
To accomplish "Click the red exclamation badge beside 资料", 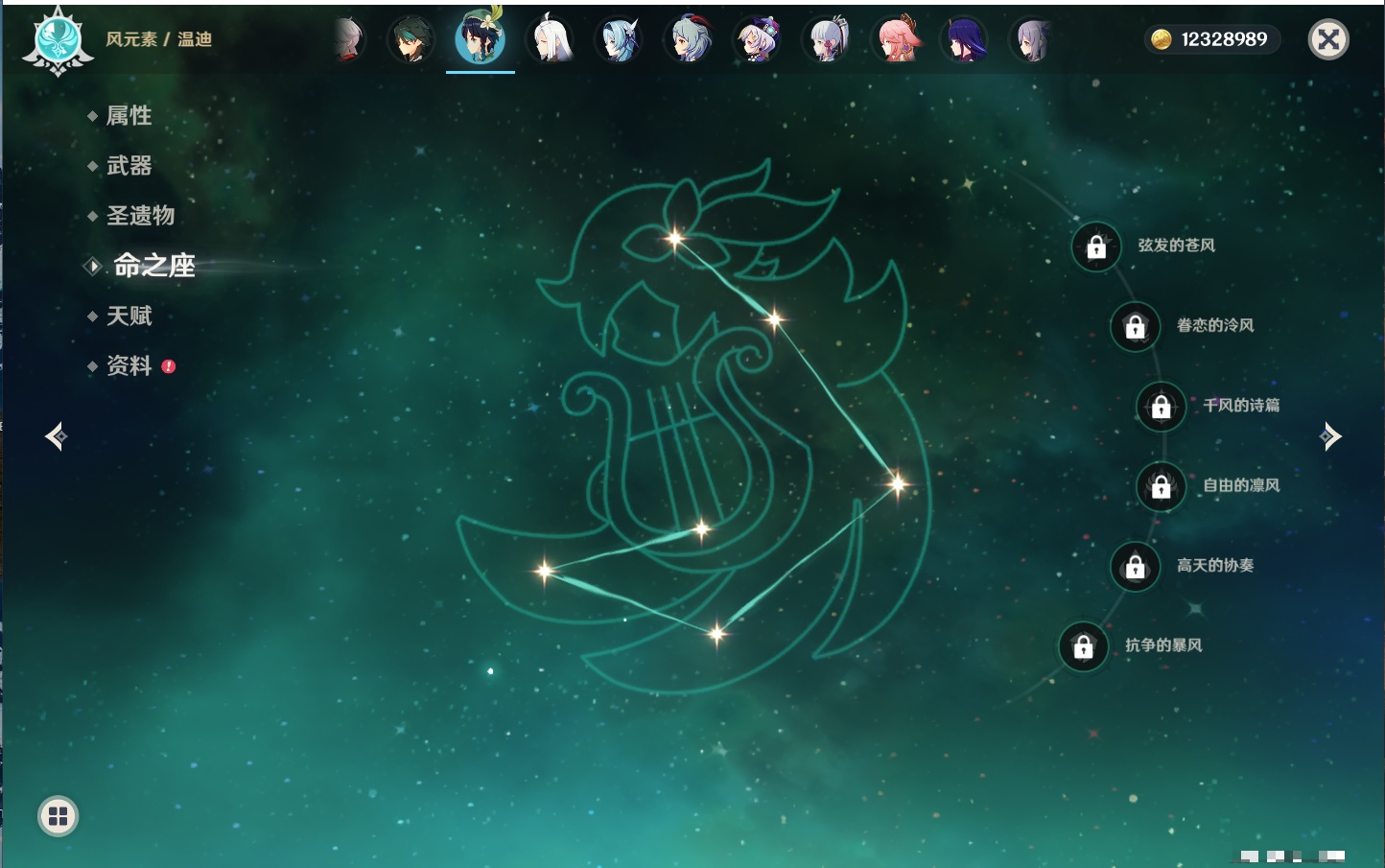I will [x=169, y=366].
